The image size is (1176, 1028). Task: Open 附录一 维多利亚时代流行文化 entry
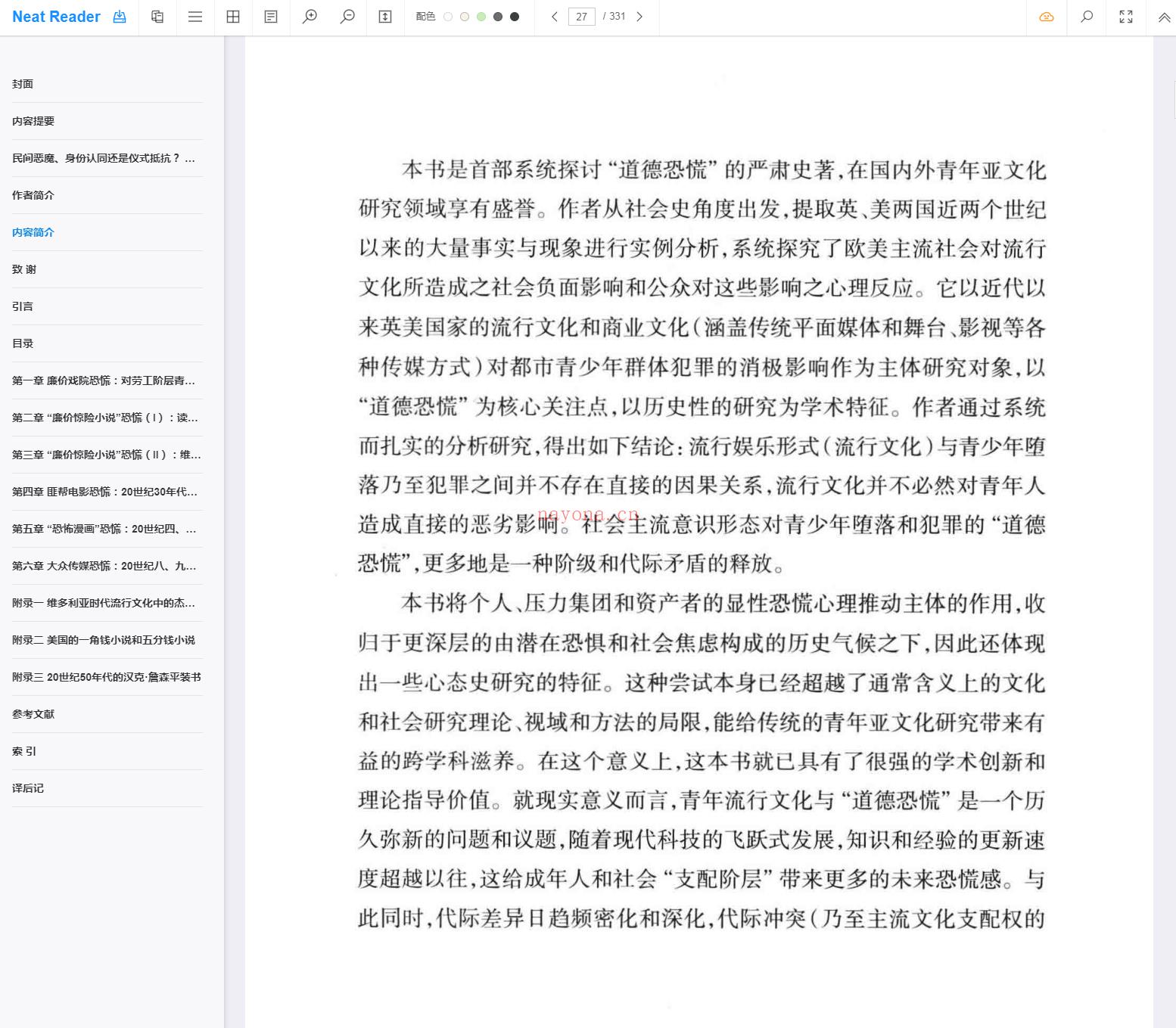click(x=104, y=603)
